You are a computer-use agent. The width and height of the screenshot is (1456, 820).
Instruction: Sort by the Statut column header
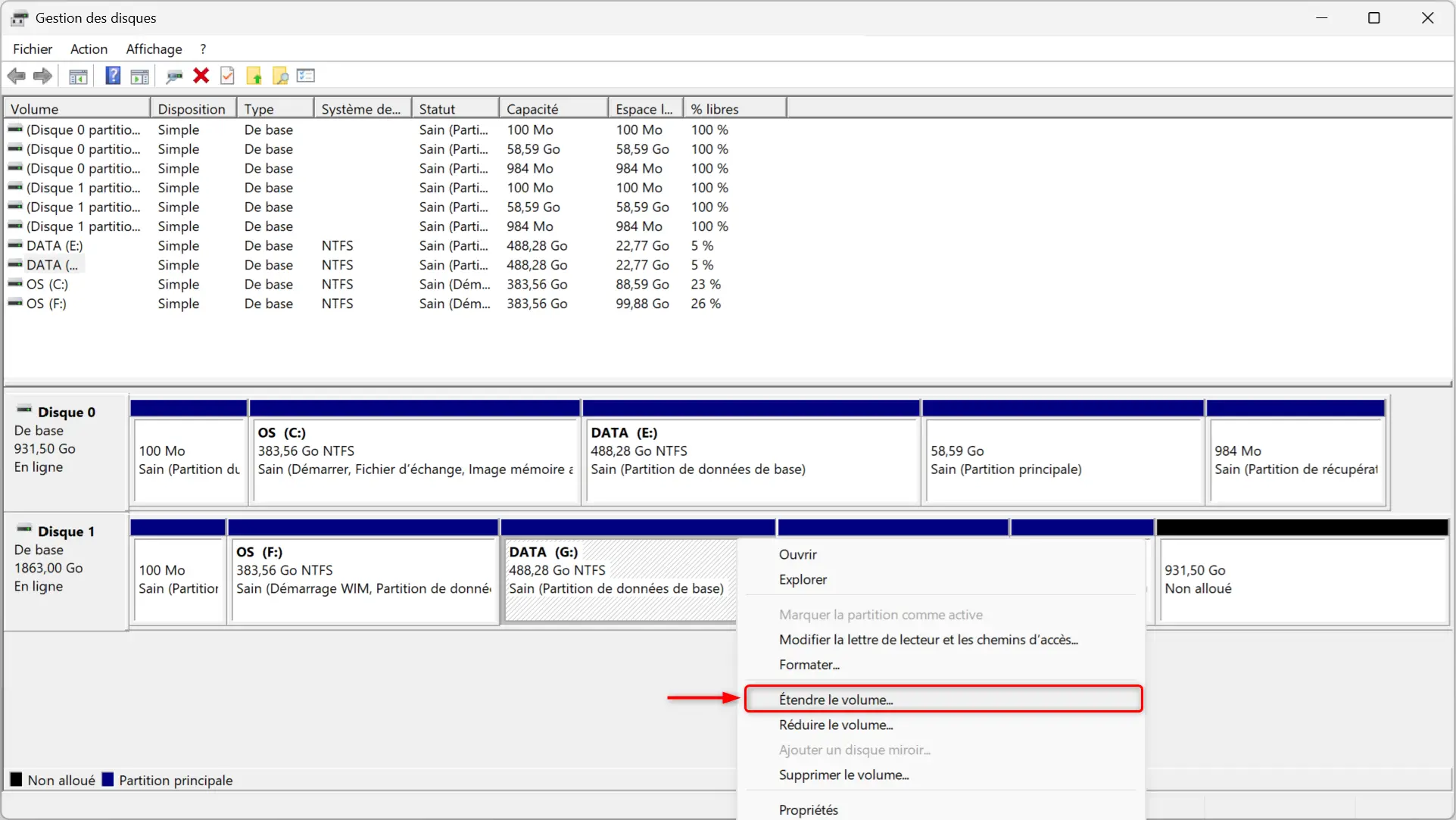tap(456, 109)
